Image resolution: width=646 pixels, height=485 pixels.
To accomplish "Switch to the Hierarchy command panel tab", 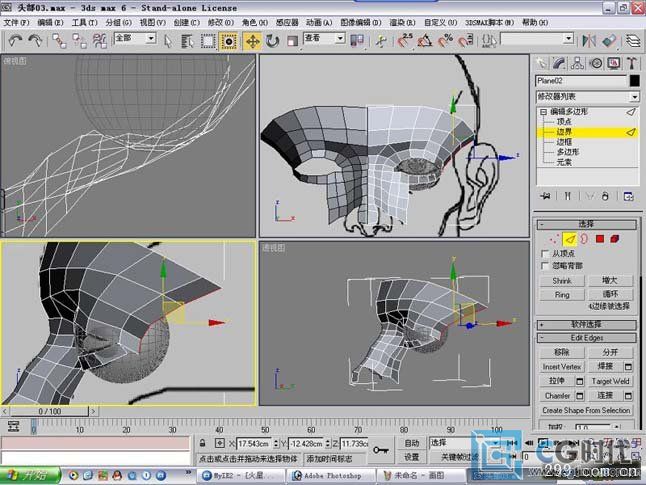I will 577,63.
